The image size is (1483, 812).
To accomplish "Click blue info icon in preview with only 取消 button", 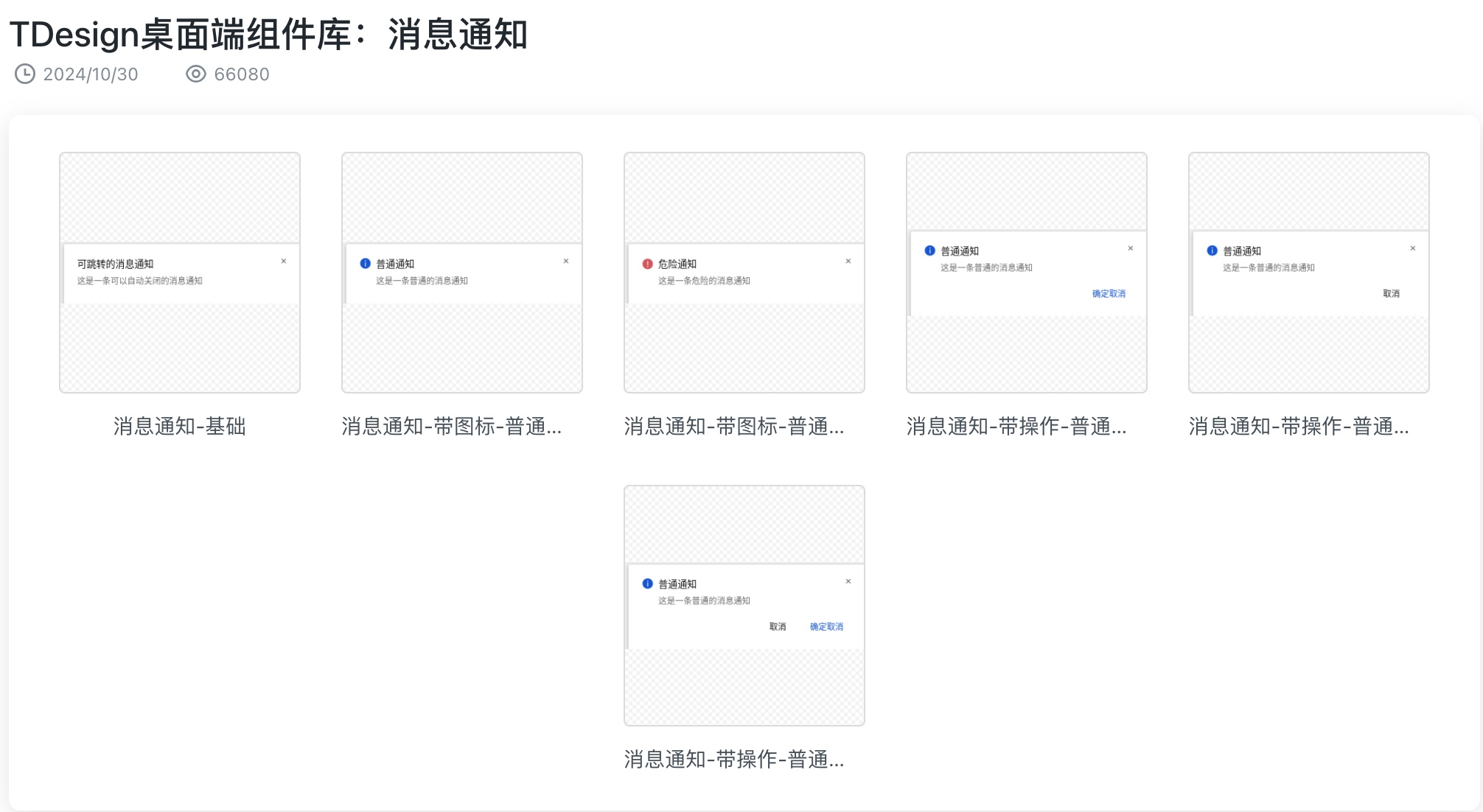I will pos(1212,251).
